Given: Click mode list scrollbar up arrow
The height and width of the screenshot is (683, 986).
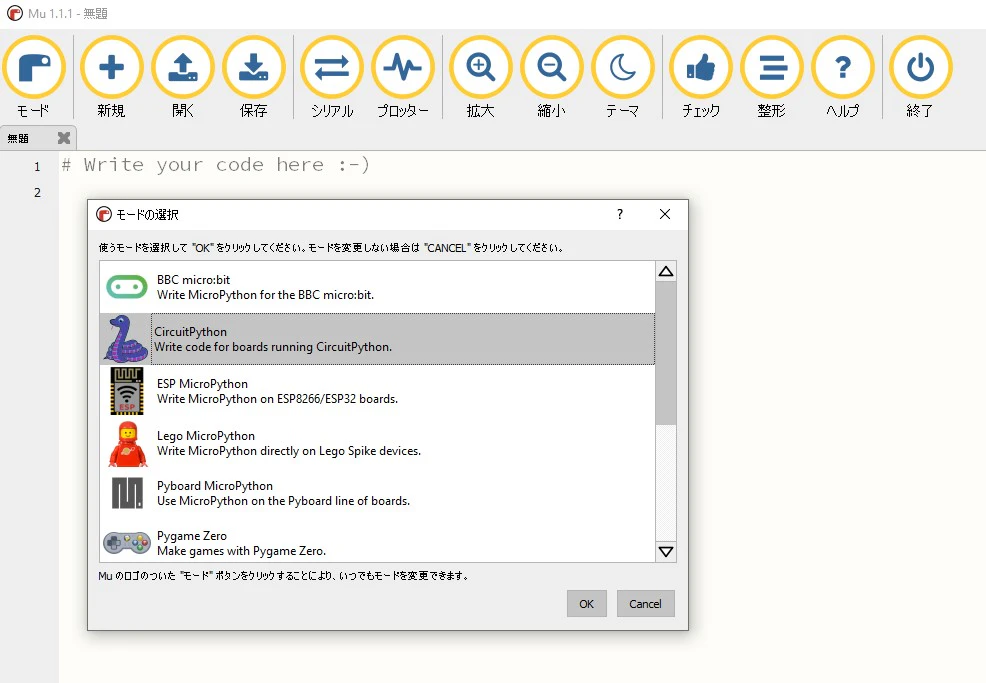Looking at the screenshot, I should tap(666, 272).
